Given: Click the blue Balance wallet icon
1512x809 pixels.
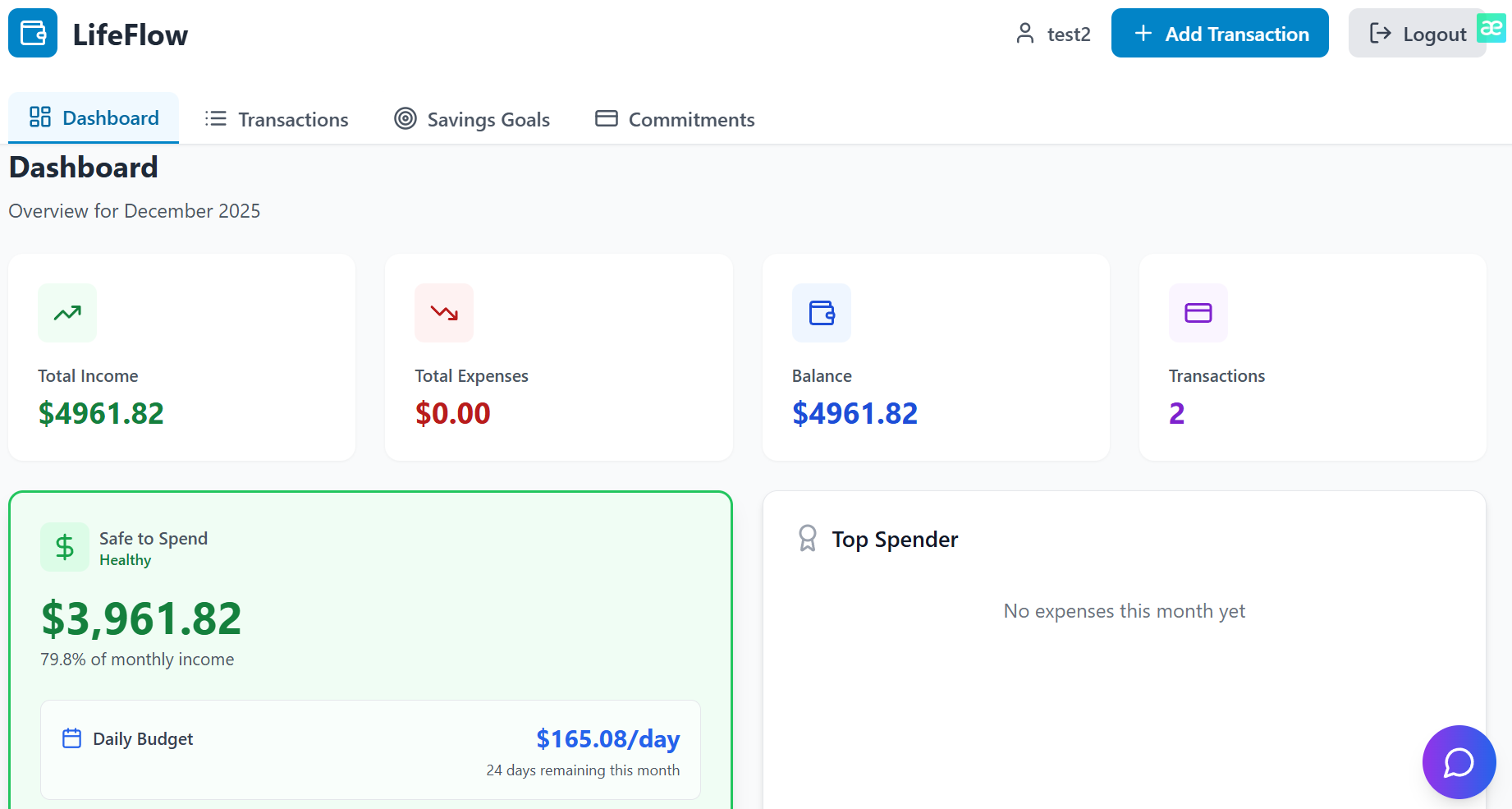Looking at the screenshot, I should point(822,313).
